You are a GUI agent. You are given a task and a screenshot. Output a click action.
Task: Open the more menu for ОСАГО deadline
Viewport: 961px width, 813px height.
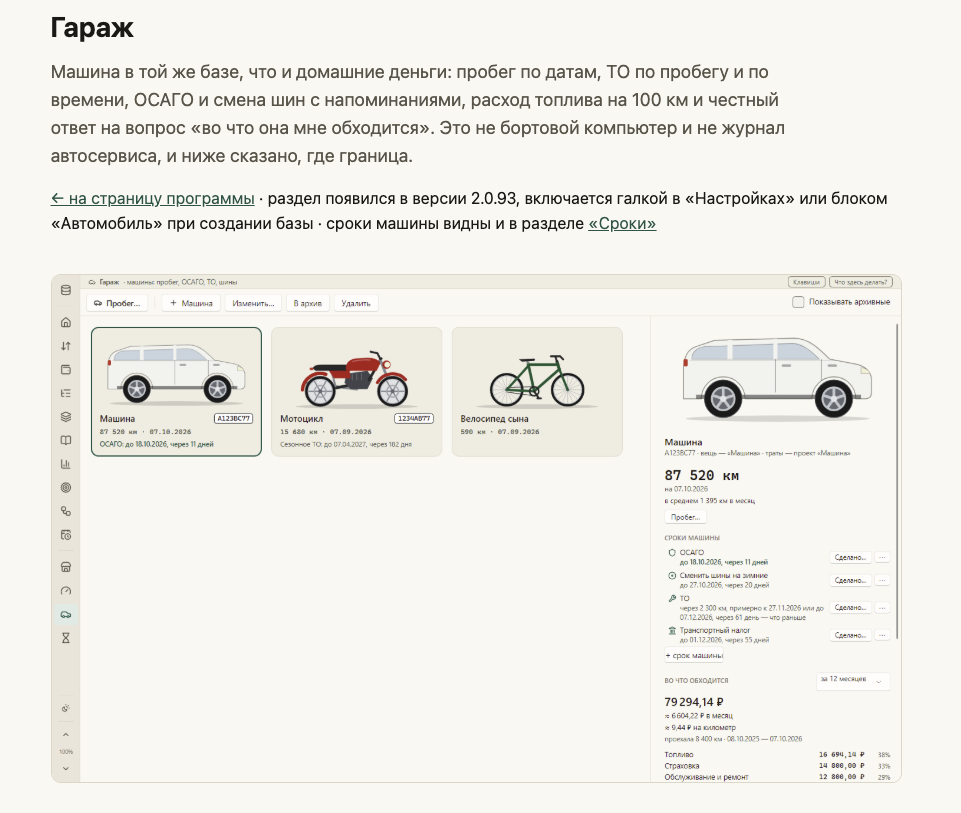(883, 558)
